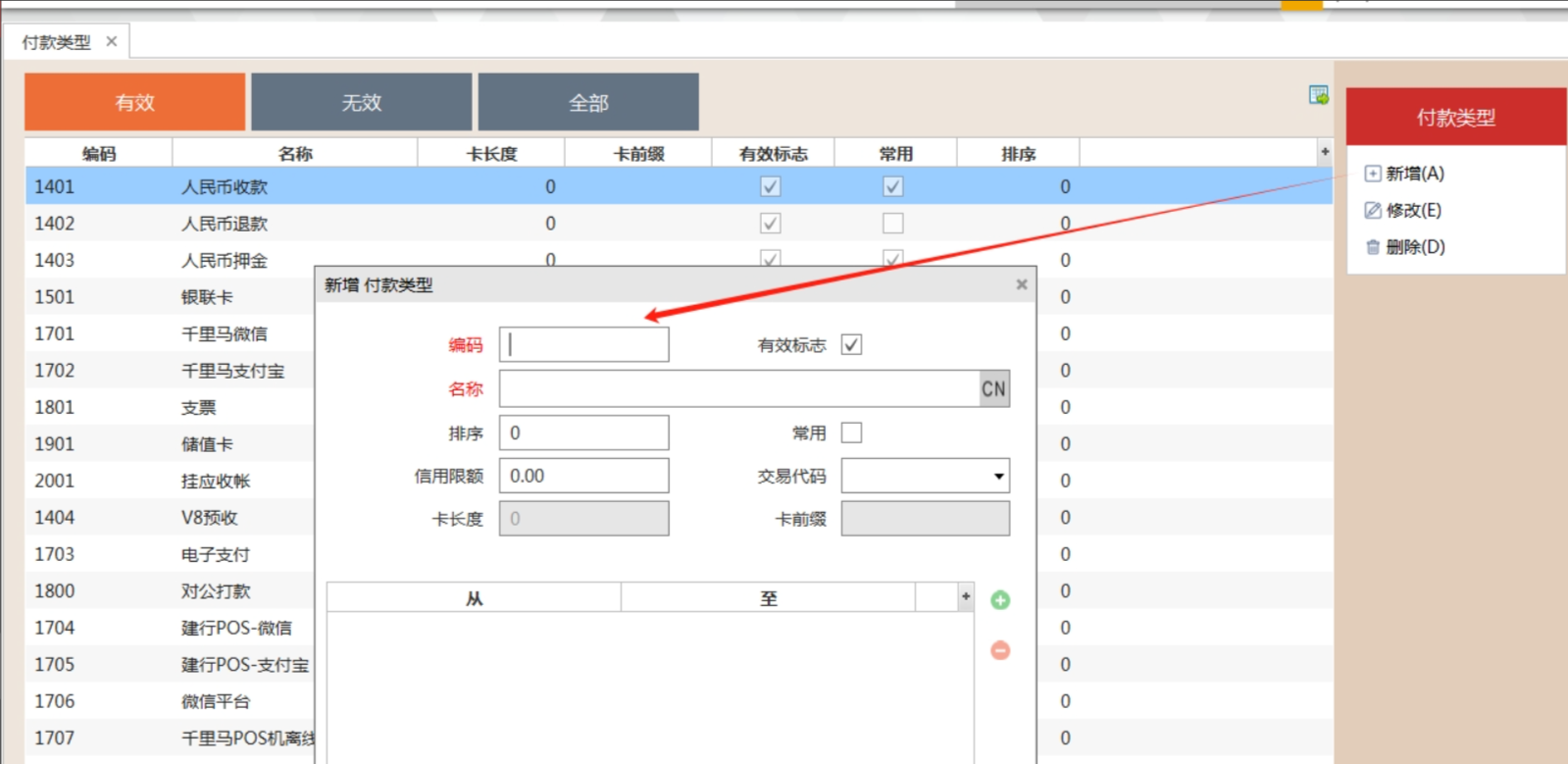
Task: Switch to the 无效 tab
Action: pyautogui.click(x=361, y=102)
